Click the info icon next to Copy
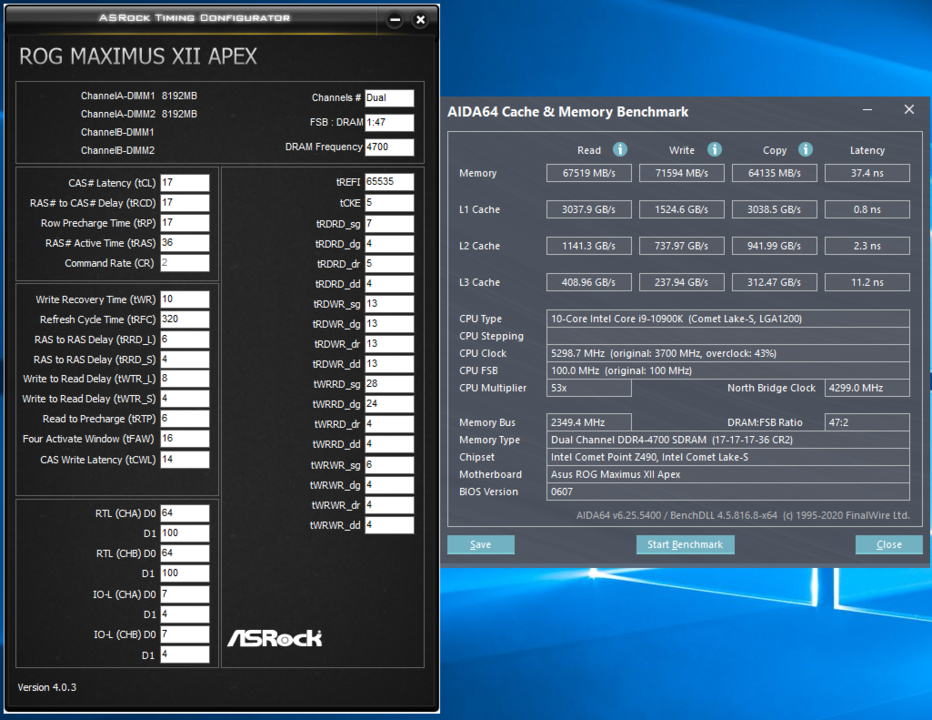This screenshot has width=932, height=720. pos(805,150)
